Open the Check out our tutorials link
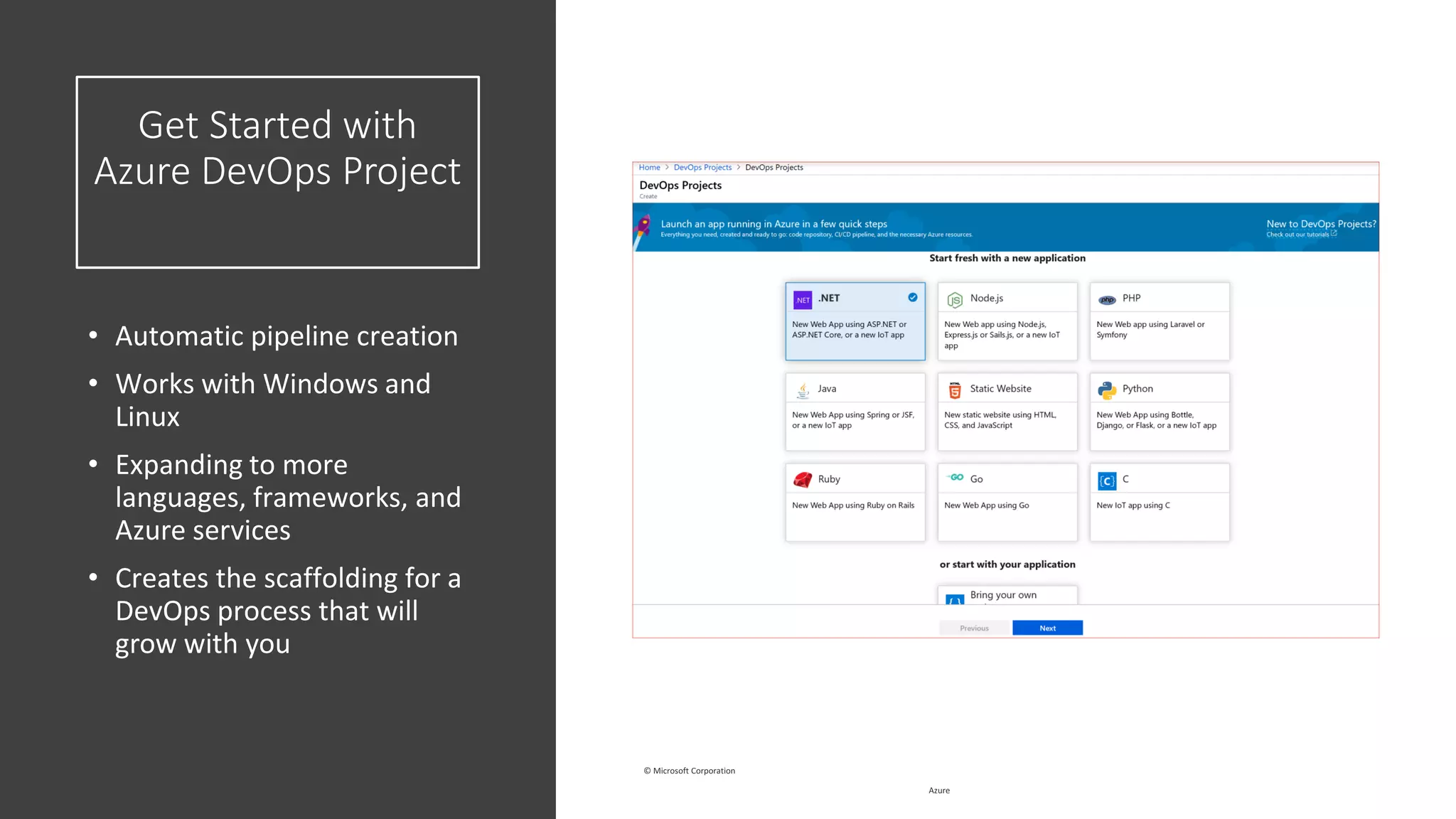The height and width of the screenshot is (819, 1456). [x=1297, y=235]
